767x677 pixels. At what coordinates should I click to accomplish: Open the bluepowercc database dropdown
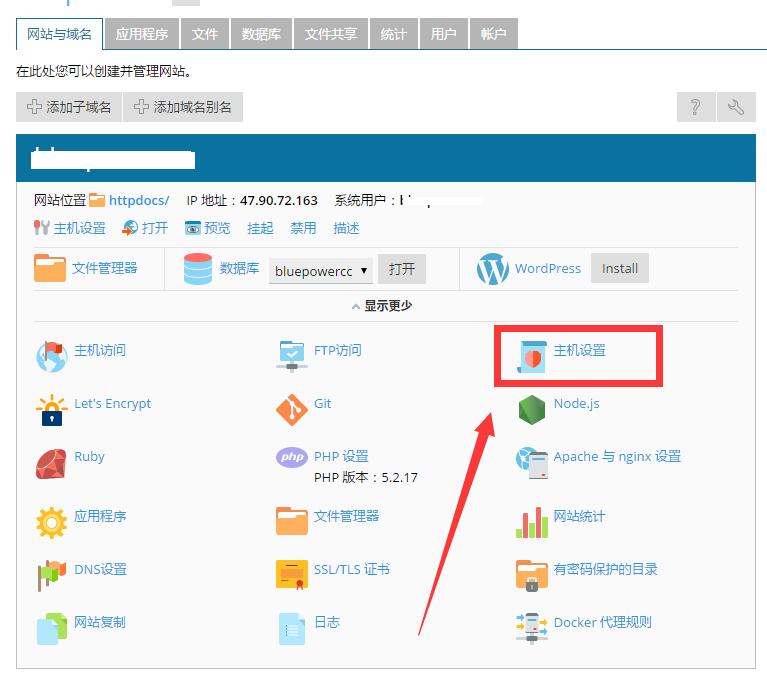pos(321,271)
